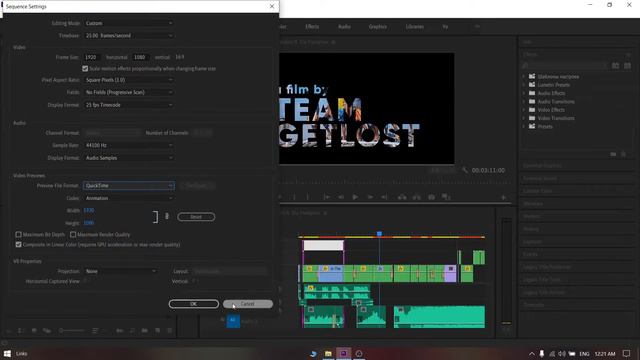Click Step Back one frame in Program Monitor
Screen dimensions: 640x360
click(x=341, y=197)
